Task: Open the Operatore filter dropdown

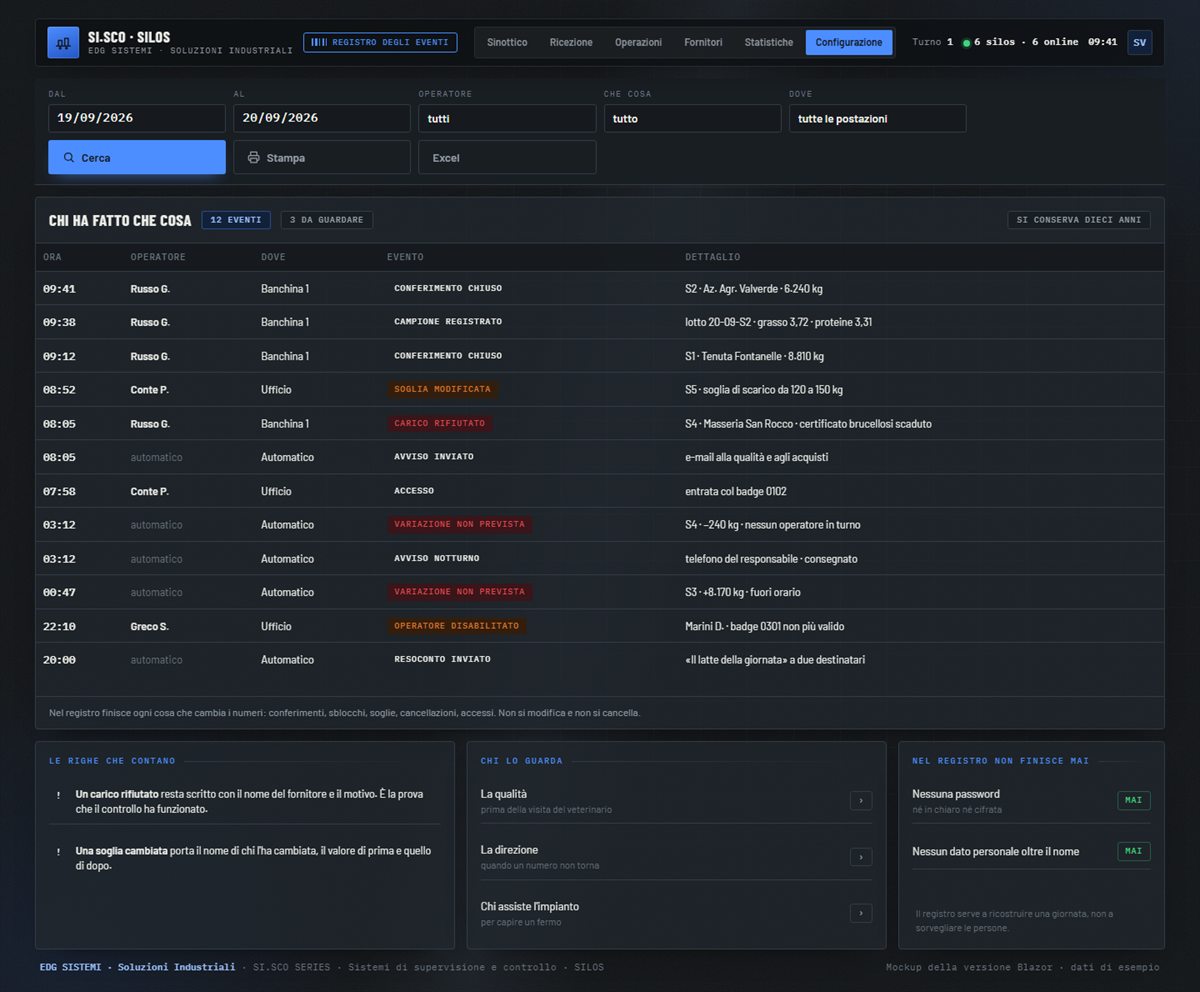Action: coord(508,118)
